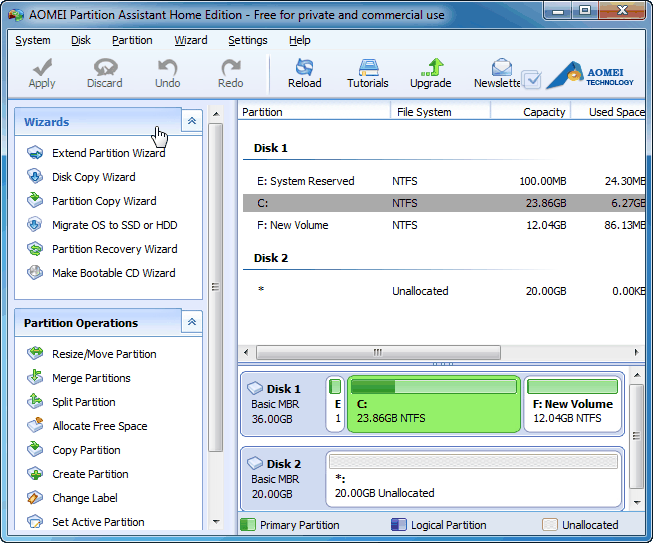Reload disks with the Reload icon
Screen dimensions: 653x543
[x=304, y=67]
